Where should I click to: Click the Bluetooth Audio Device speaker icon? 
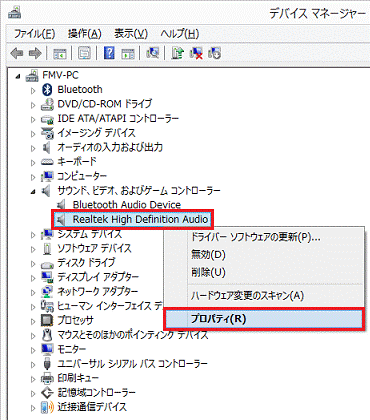pos(61,205)
